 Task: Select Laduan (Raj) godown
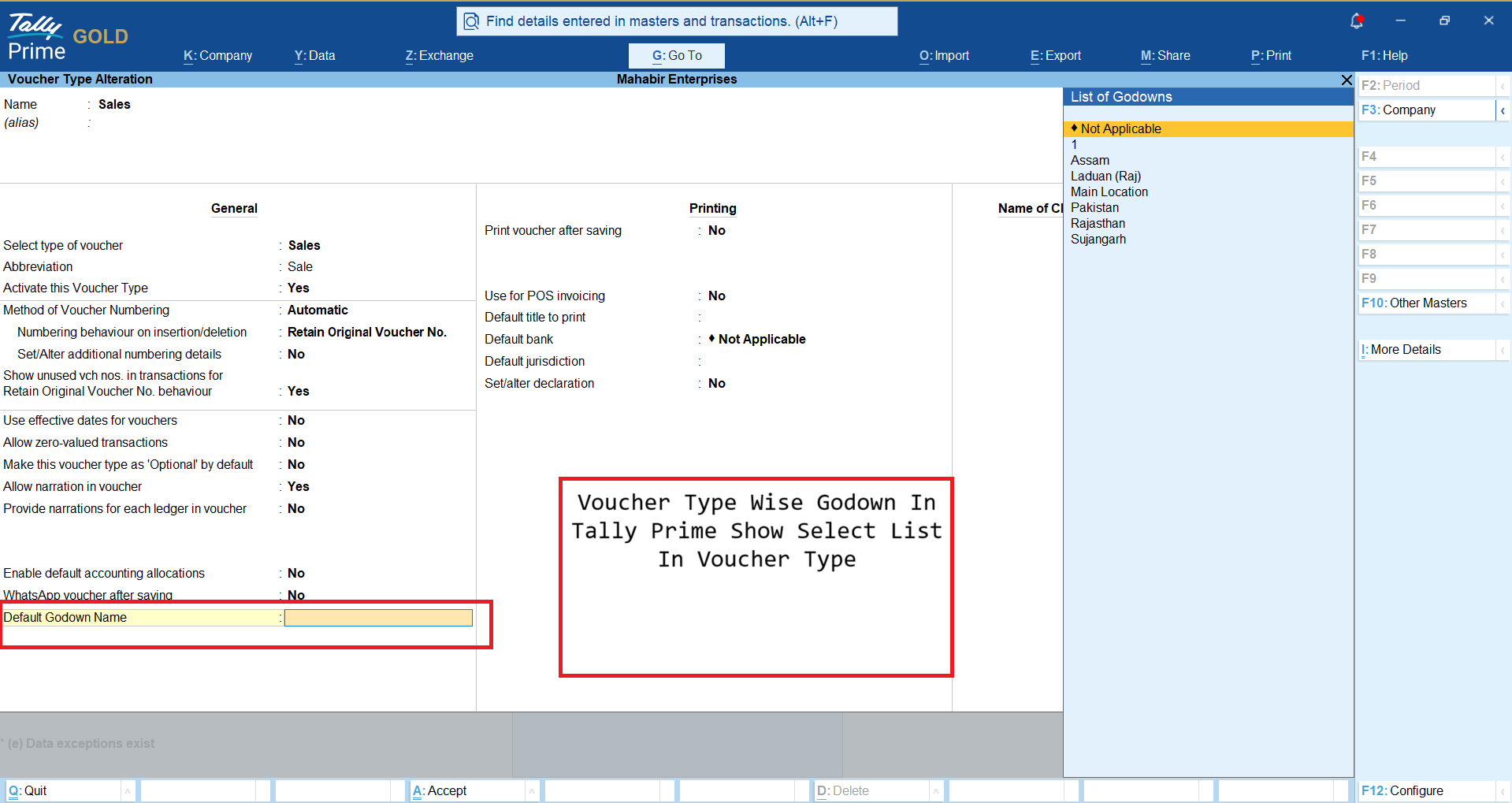[x=1208, y=176]
